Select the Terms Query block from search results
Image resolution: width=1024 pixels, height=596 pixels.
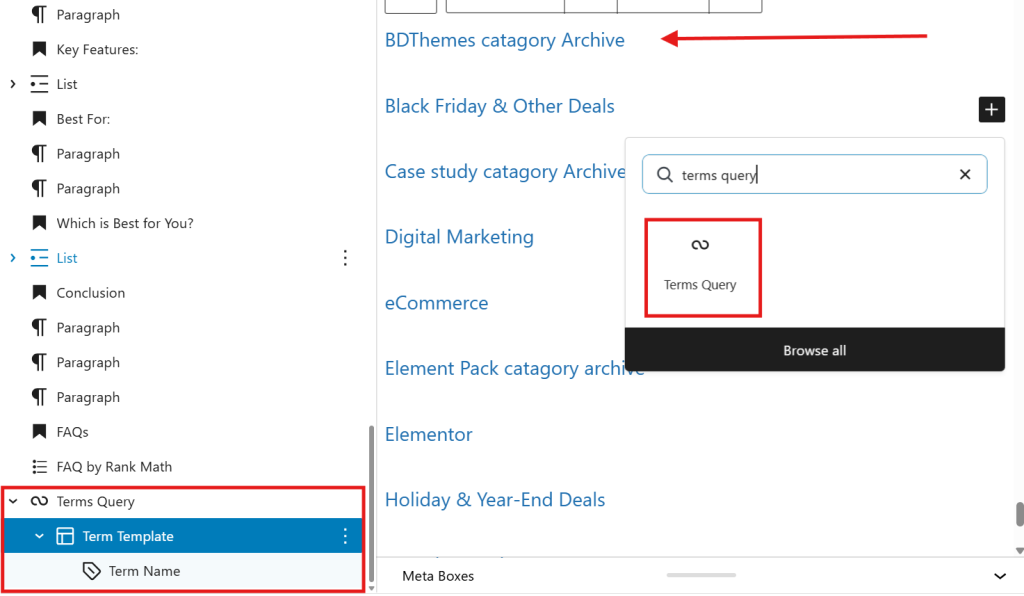click(702, 265)
